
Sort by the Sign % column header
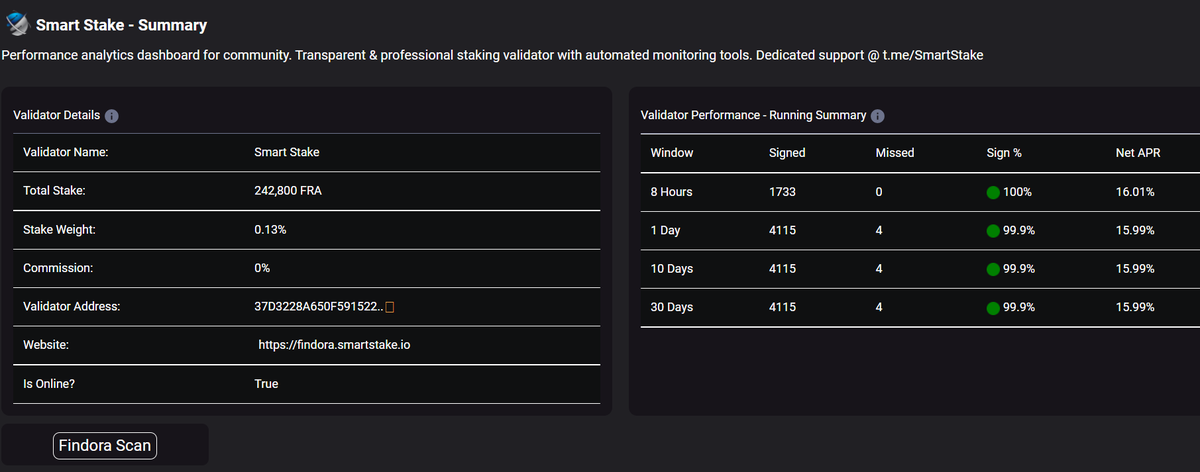click(1003, 153)
